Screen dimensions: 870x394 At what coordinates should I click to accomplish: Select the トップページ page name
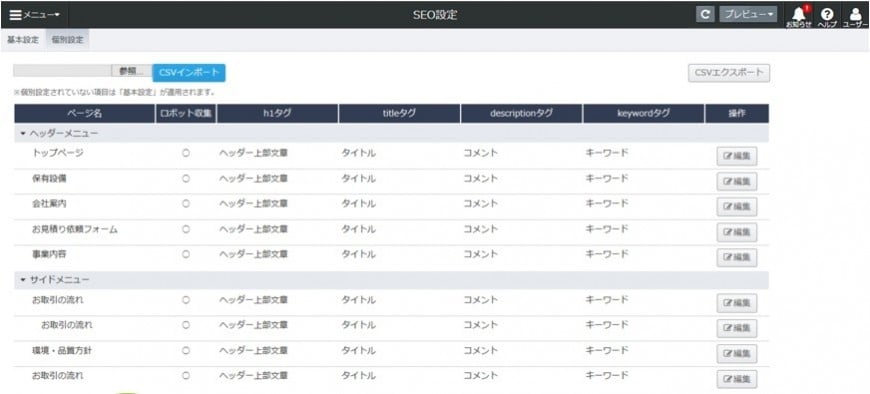pyautogui.click(x=58, y=153)
